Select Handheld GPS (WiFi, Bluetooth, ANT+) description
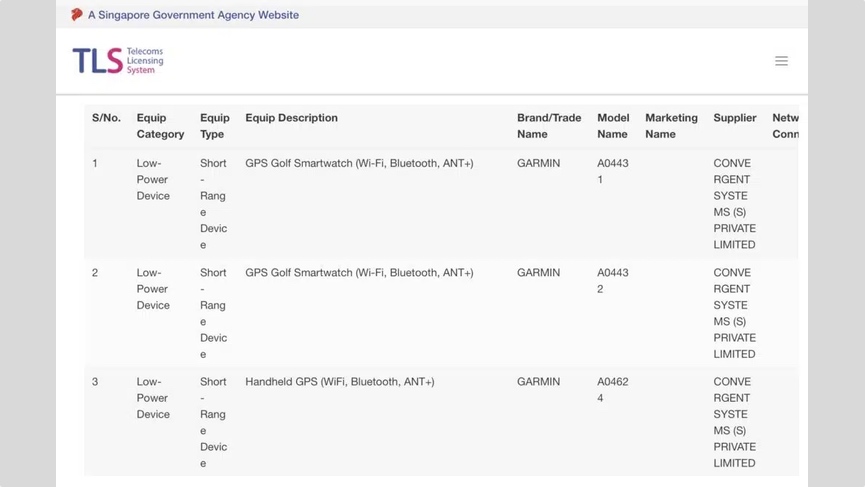Viewport: 865px width, 487px height. coord(340,382)
